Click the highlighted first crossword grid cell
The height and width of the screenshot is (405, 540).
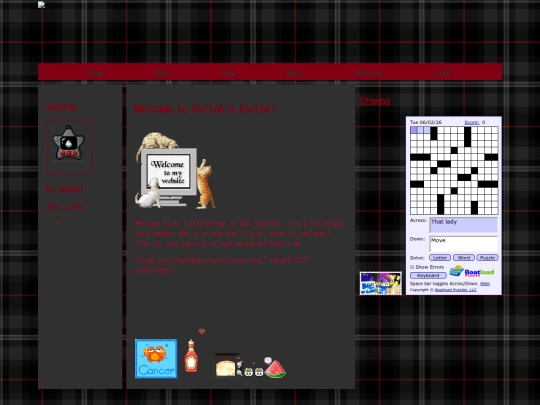click(414, 130)
